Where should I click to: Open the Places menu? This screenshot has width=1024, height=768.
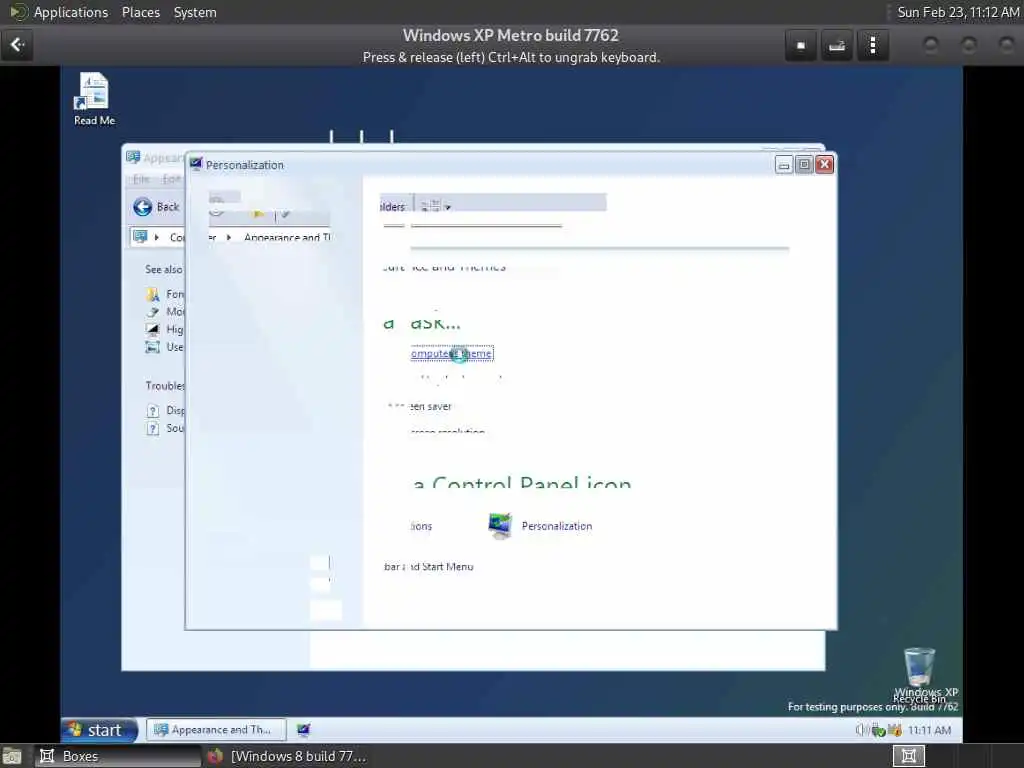pos(140,12)
